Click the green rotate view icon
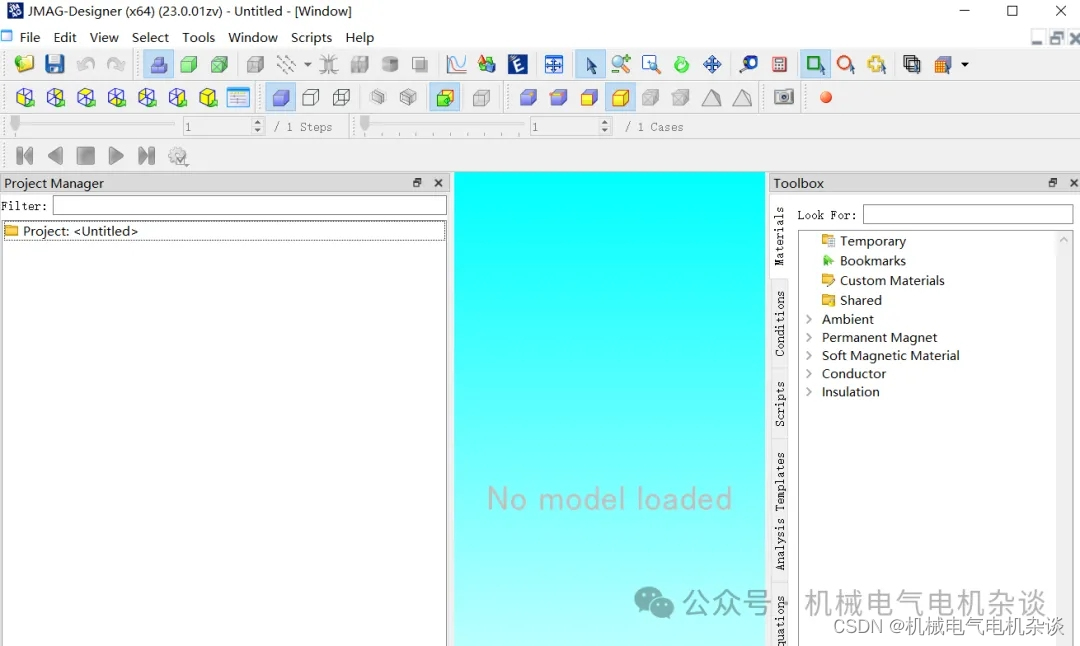Image resolution: width=1080 pixels, height=646 pixels. pyautogui.click(x=681, y=65)
